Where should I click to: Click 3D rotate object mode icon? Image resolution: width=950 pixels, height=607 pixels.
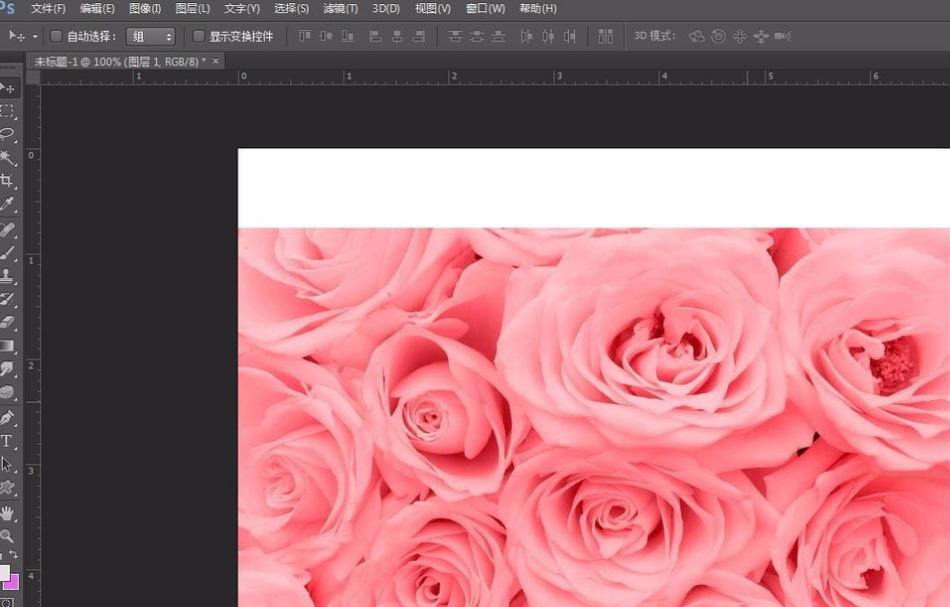point(696,36)
